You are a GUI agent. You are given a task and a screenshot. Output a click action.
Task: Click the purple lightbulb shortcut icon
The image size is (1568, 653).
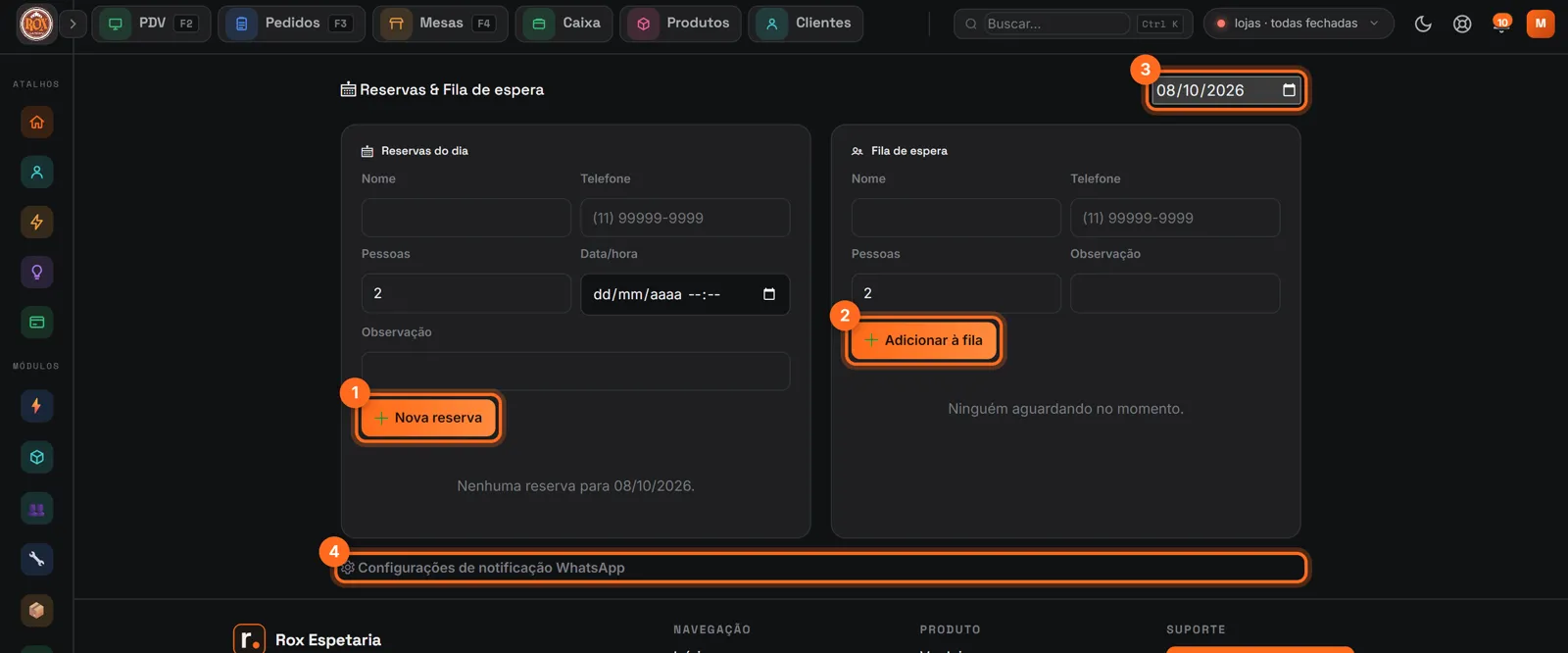[x=37, y=273]
